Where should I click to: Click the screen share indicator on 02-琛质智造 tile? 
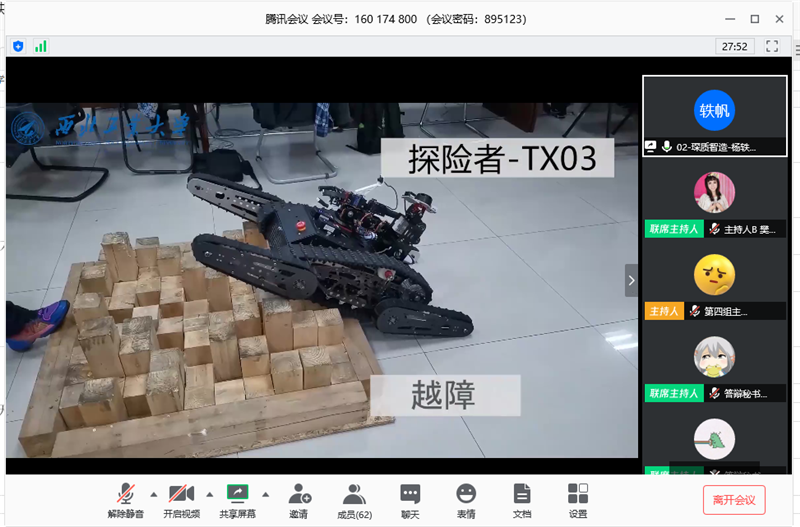point(651,147)
